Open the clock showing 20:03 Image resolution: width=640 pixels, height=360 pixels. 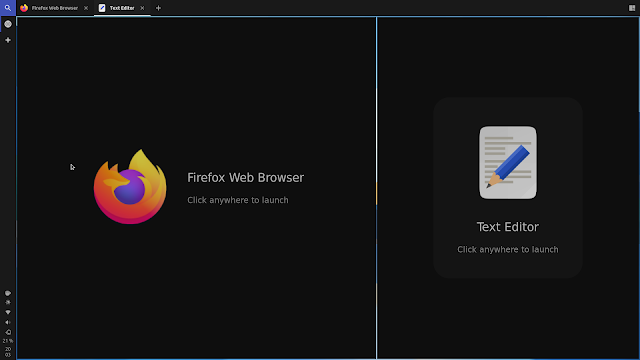[x=8, y=352]
